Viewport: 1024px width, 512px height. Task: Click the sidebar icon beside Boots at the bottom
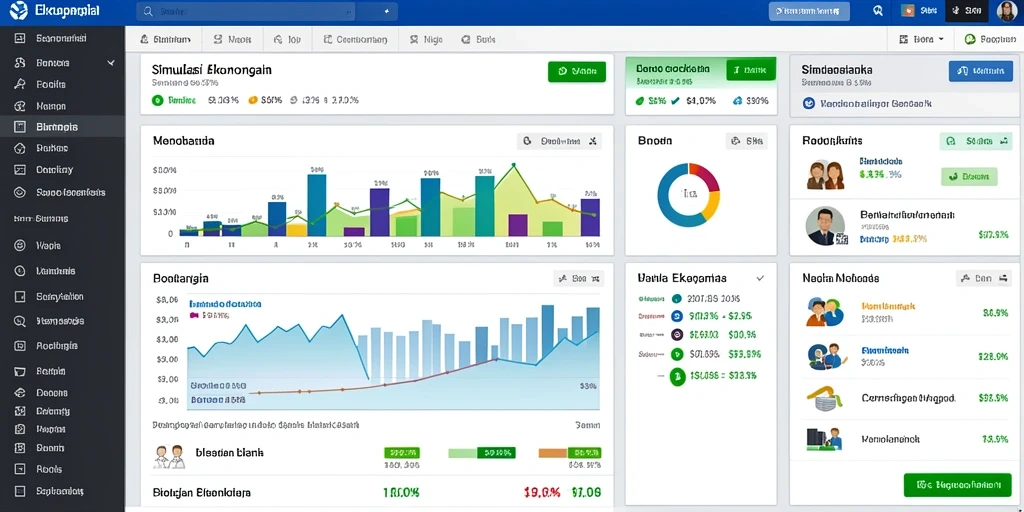(x=20, y=469)
